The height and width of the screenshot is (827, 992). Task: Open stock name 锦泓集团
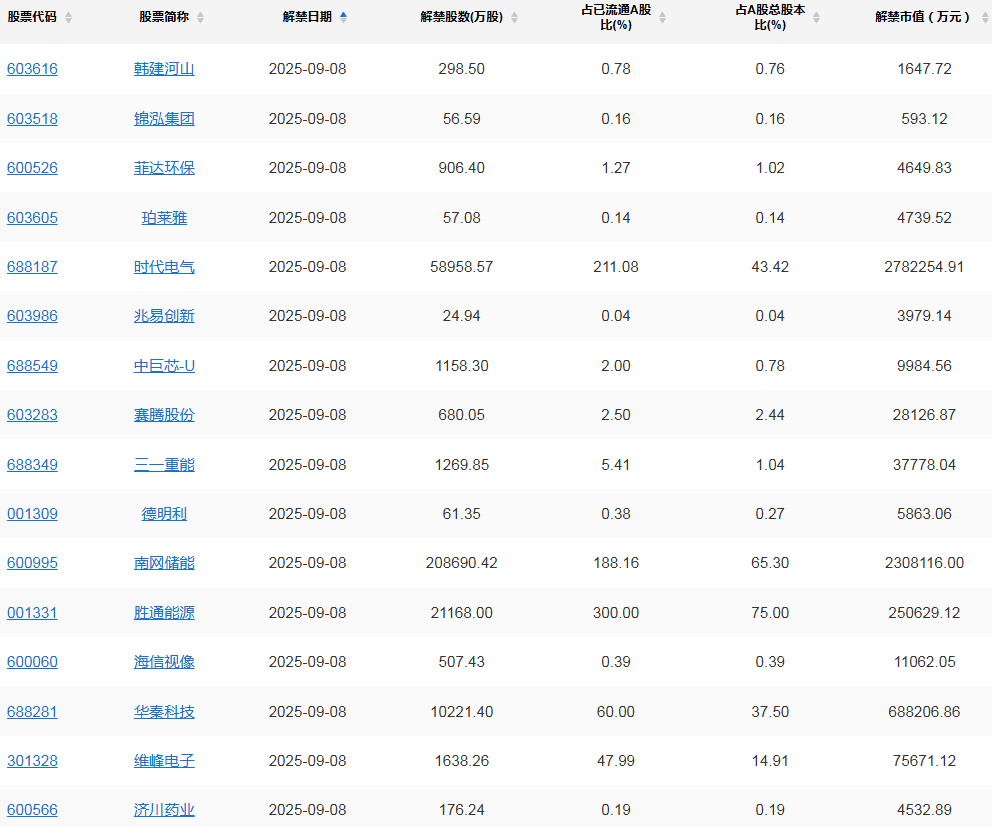pyautogui.click(x=164, y=119)
